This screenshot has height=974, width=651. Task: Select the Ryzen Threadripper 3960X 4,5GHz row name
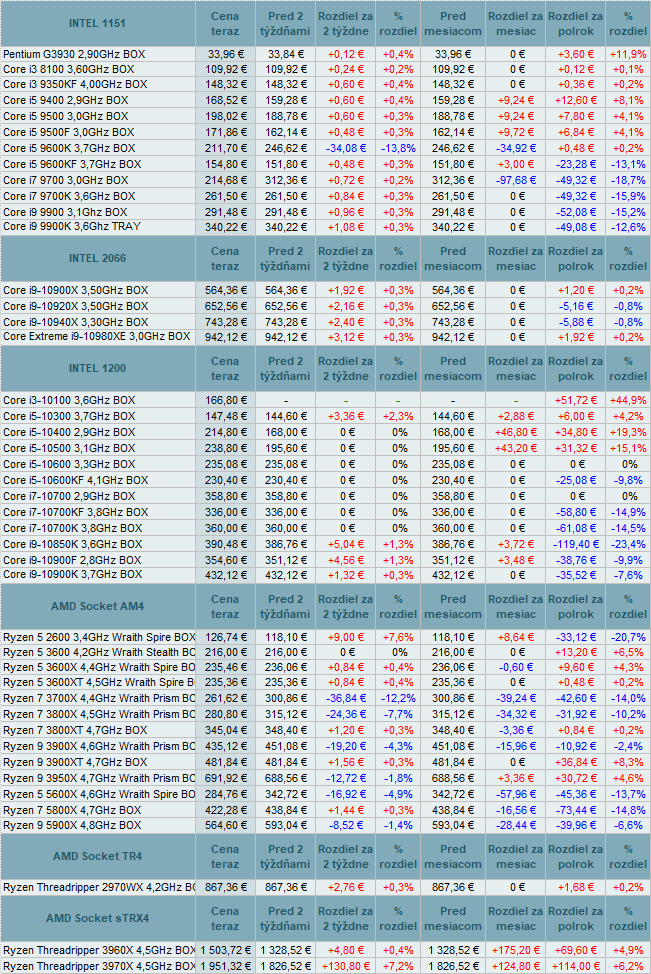click(x=99, y=950)
